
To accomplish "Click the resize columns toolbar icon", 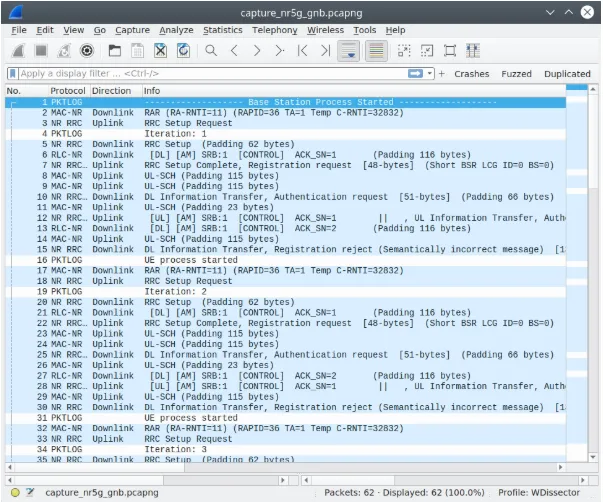I will (472, 50).
